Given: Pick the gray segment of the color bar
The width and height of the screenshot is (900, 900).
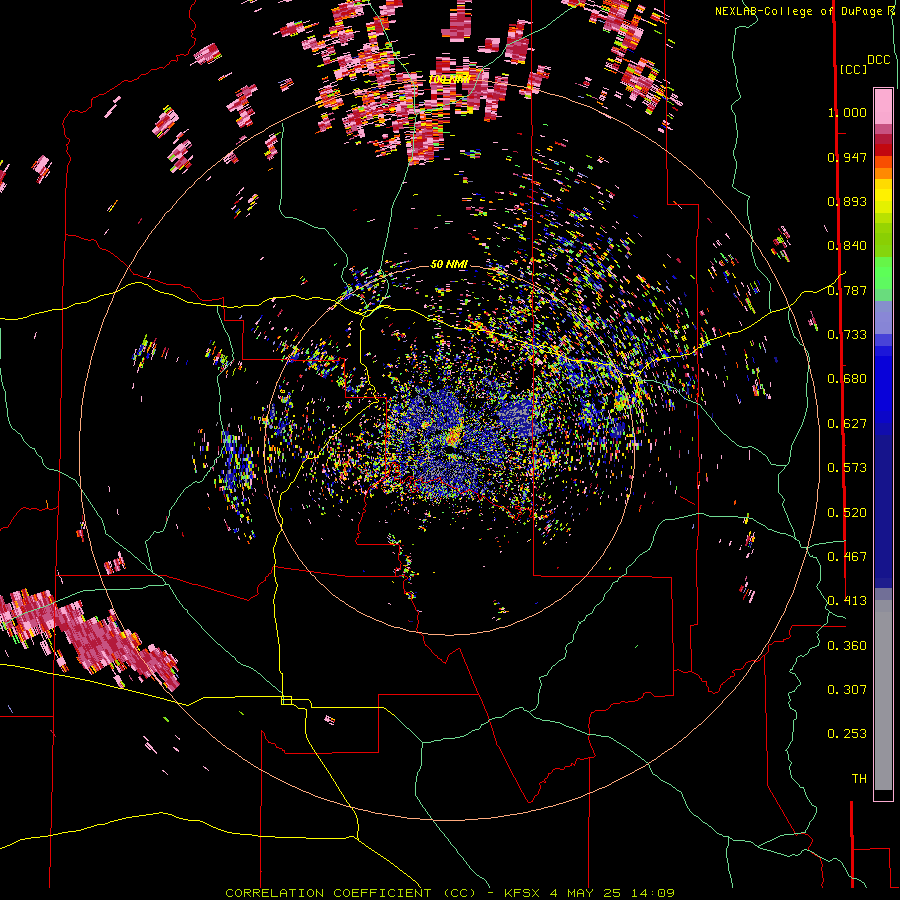Looking at the screenshot, I should pos(883,695).
